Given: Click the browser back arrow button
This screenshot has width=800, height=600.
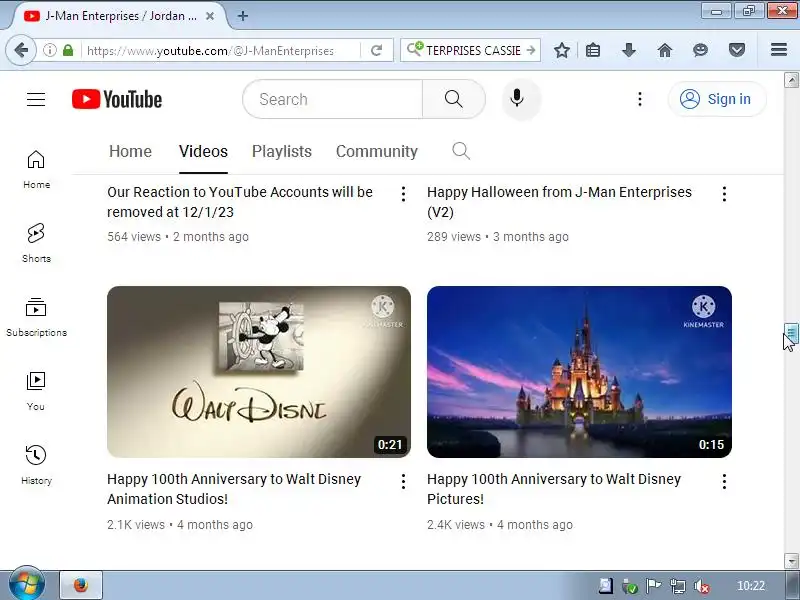Looking at the screenshot, I should pos(21,50).
